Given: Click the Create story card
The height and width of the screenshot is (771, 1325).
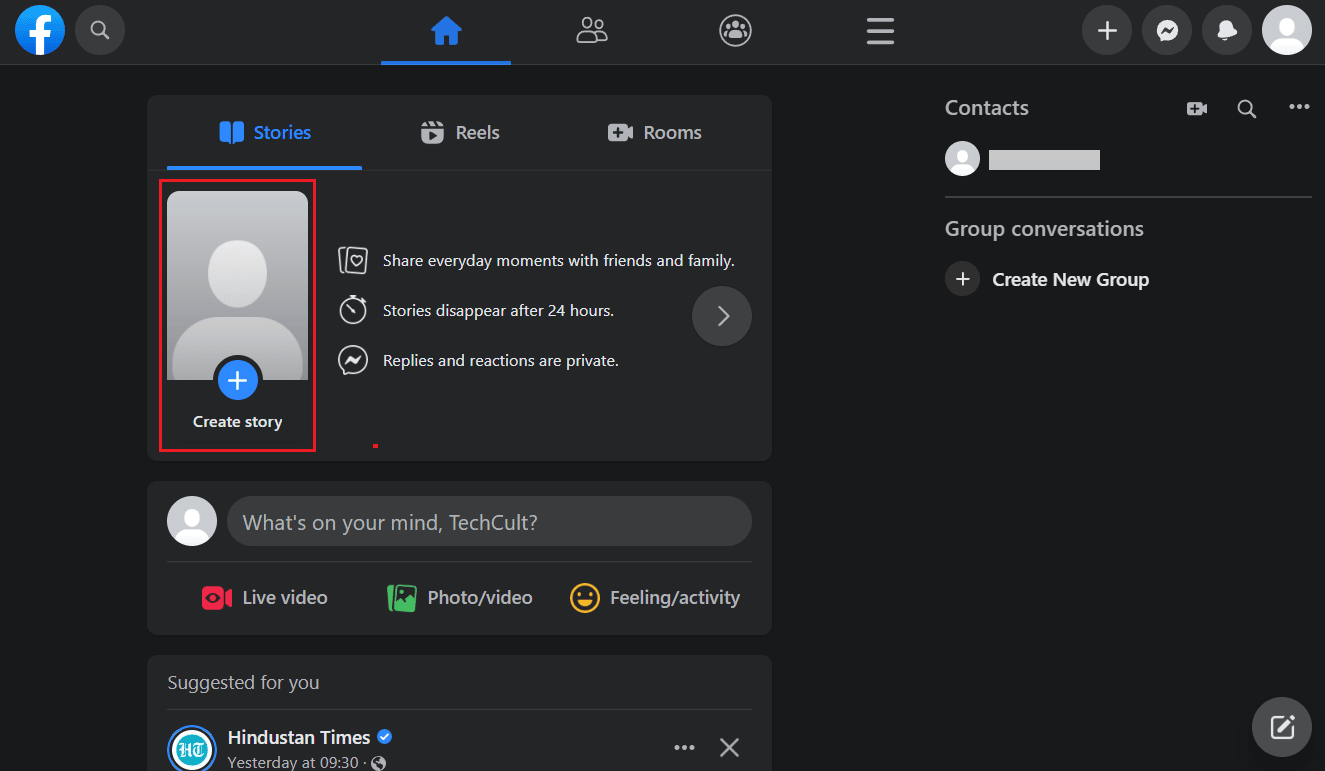Looking at the screenshot, I should [238, 316].
